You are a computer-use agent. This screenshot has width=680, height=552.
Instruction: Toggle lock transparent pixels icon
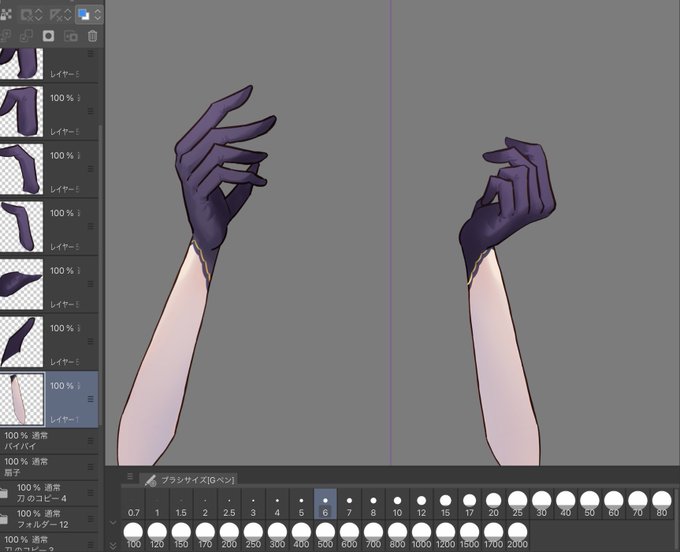click(5, 15)
